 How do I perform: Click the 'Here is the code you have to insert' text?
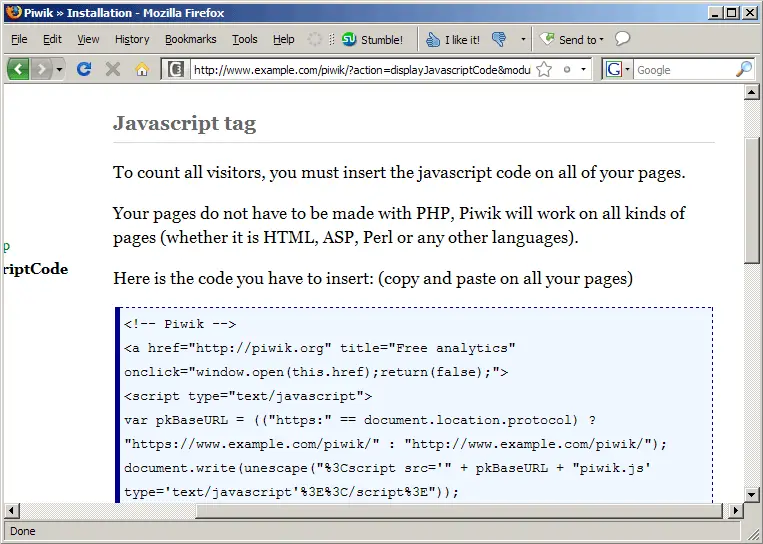(x=373, y=278)
